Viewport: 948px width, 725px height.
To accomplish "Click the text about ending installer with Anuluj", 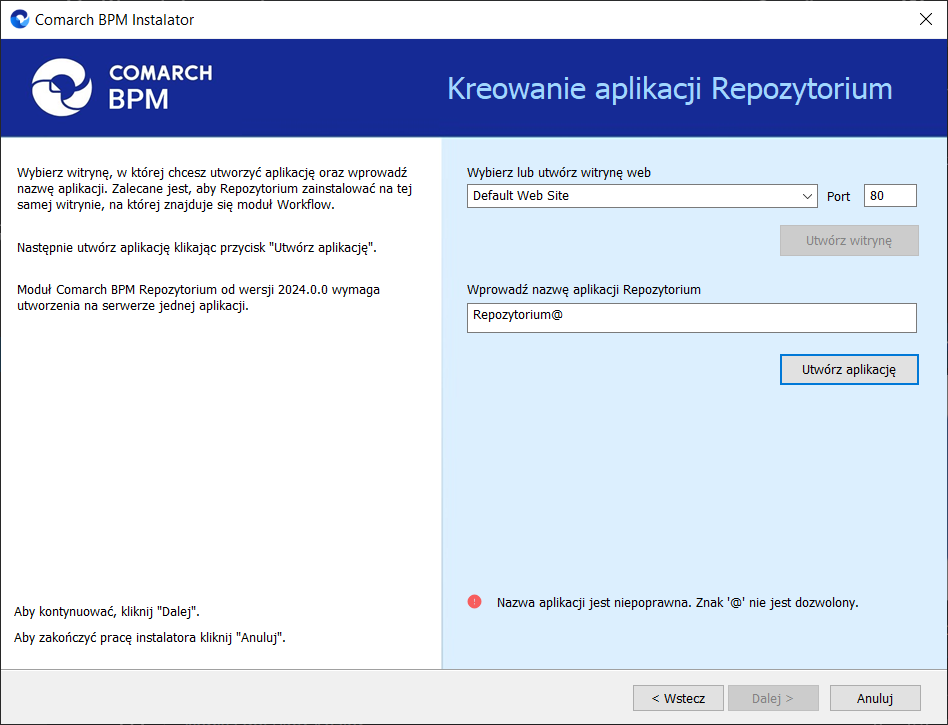I will tap(150, 638).
